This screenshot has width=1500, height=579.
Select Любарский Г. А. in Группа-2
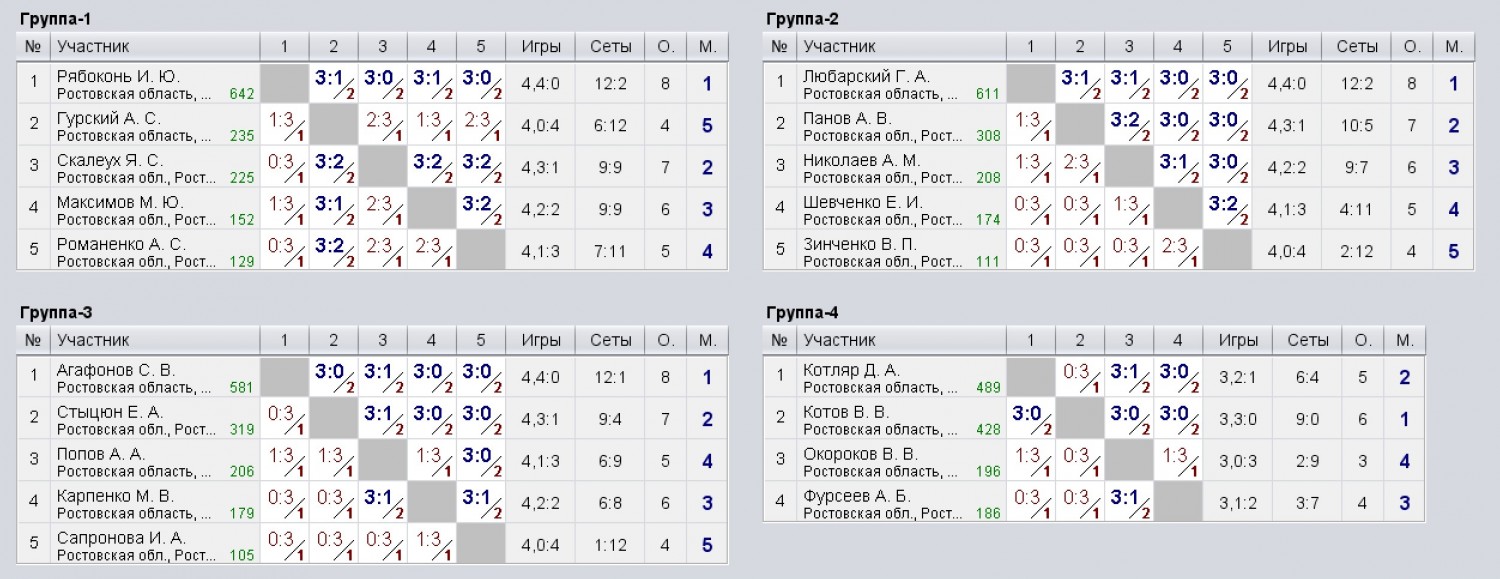866,77
